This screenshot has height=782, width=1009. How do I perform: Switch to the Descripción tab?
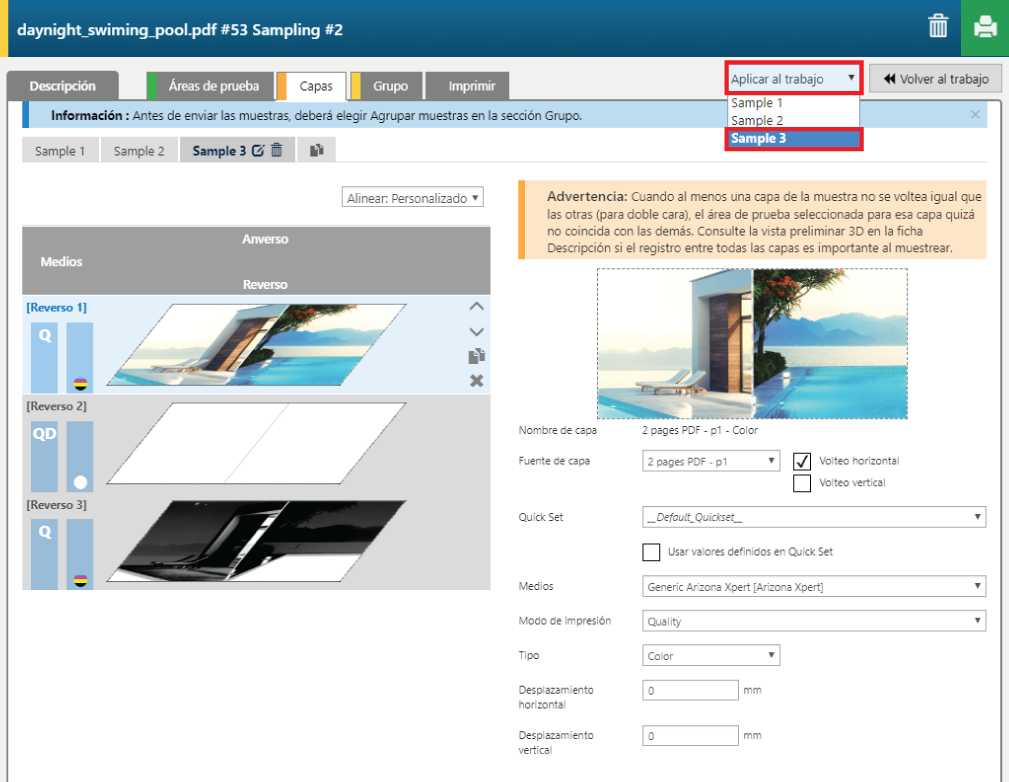tap(62, 86)
